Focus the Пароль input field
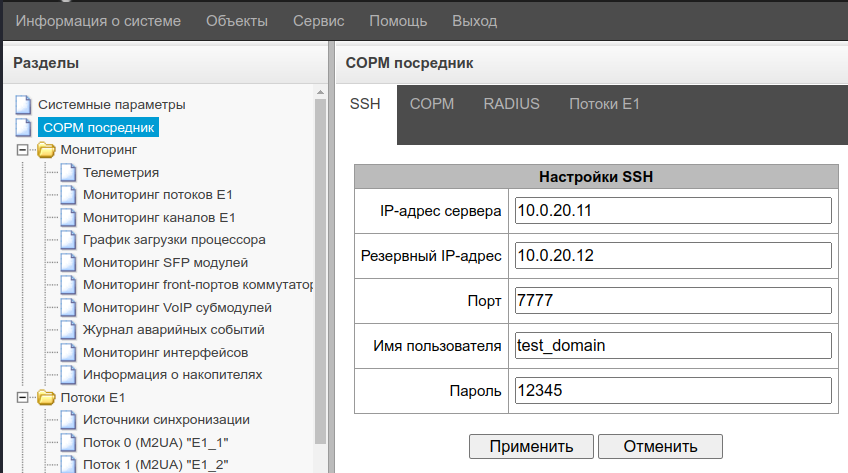The image size is (848, 473). pos(673,391)
